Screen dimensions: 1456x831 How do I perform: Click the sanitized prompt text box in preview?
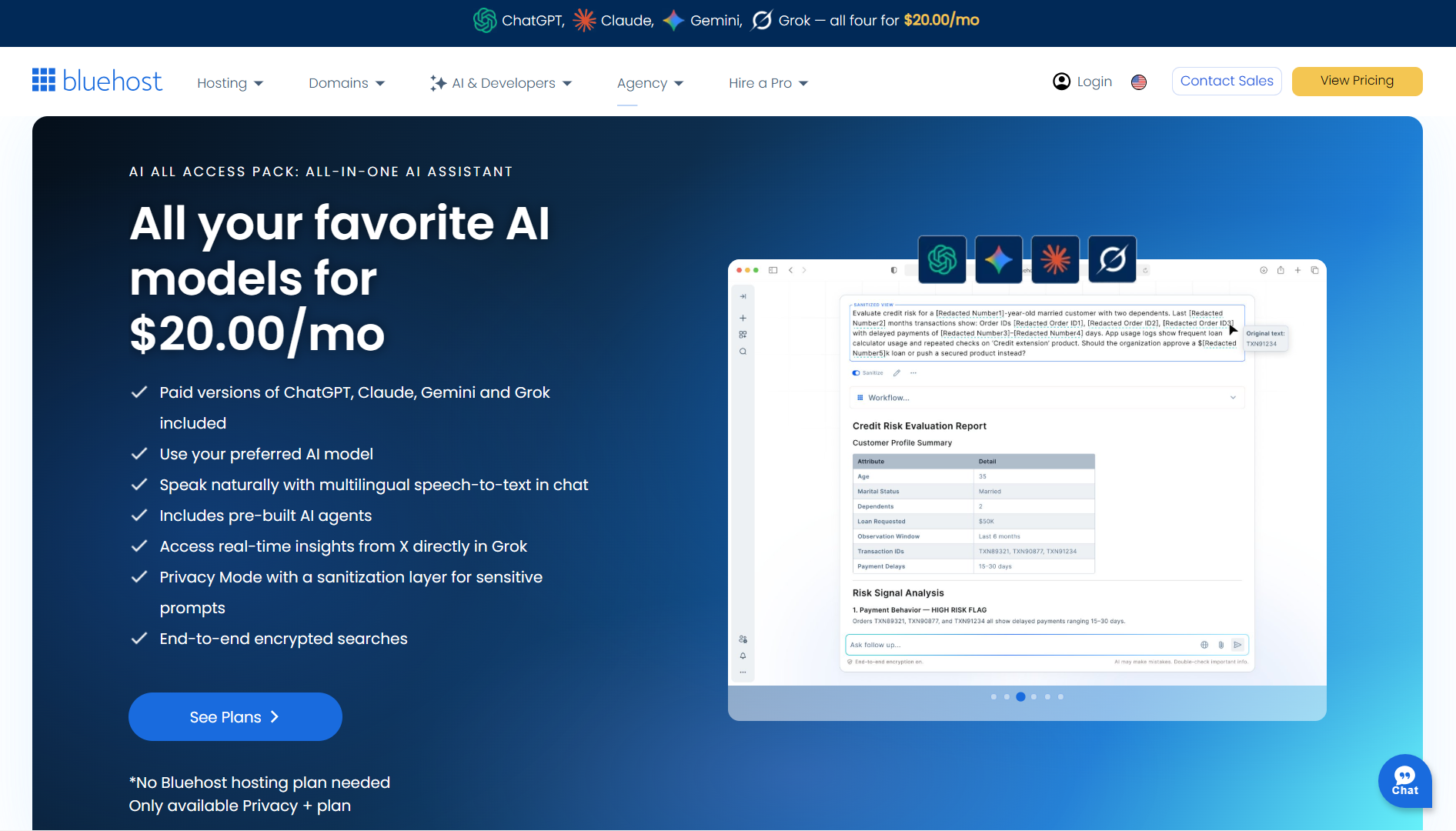[1047, 333]
